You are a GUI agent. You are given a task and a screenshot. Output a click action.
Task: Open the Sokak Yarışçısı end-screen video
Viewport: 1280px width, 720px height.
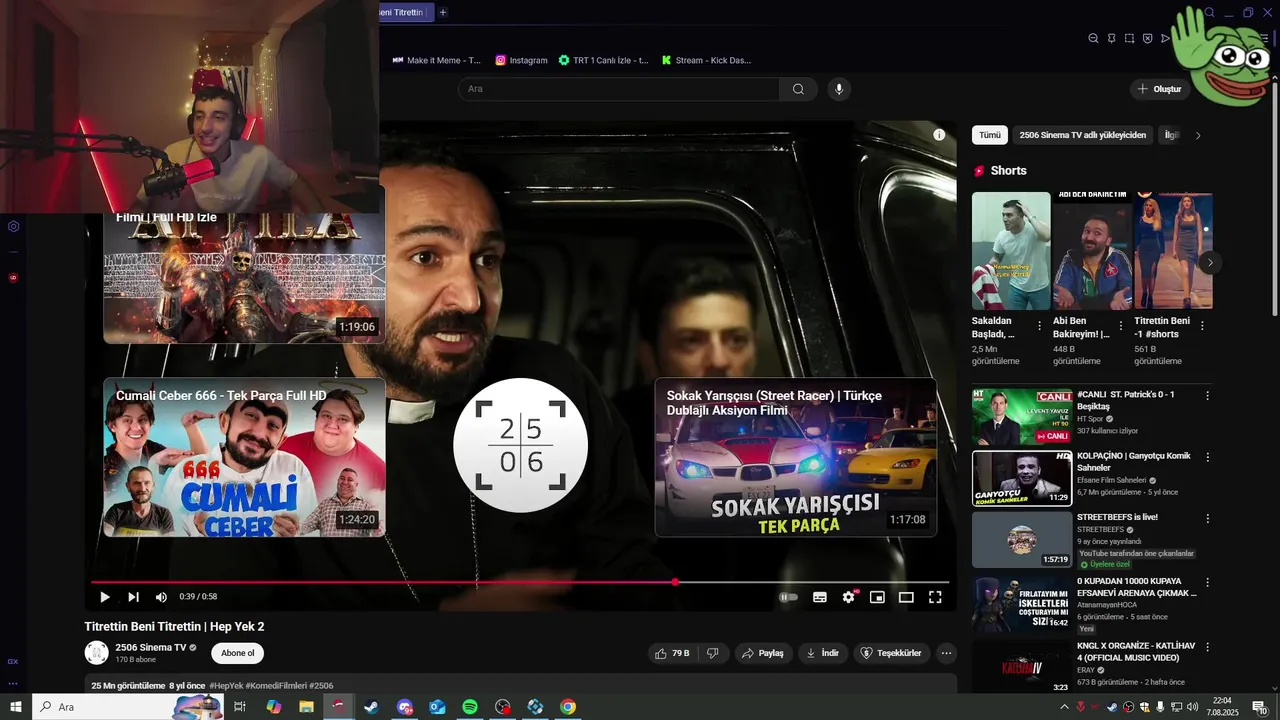pos(796,457)
